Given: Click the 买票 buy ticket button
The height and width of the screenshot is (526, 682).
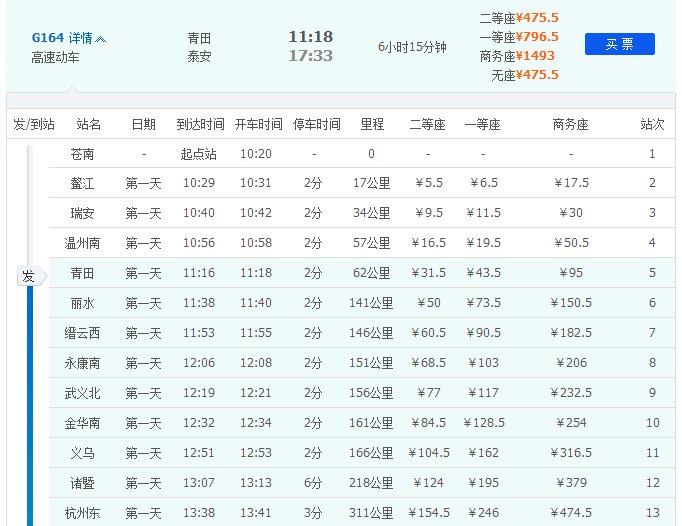Looking at the screenshot, I should coord(619,44).
